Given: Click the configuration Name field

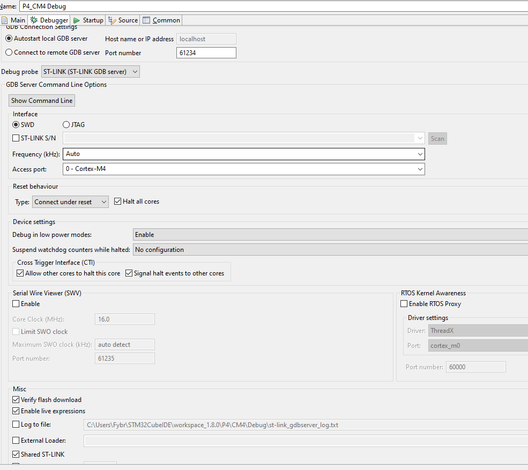Looking at the screenshot, I should [x=273, y=6].
